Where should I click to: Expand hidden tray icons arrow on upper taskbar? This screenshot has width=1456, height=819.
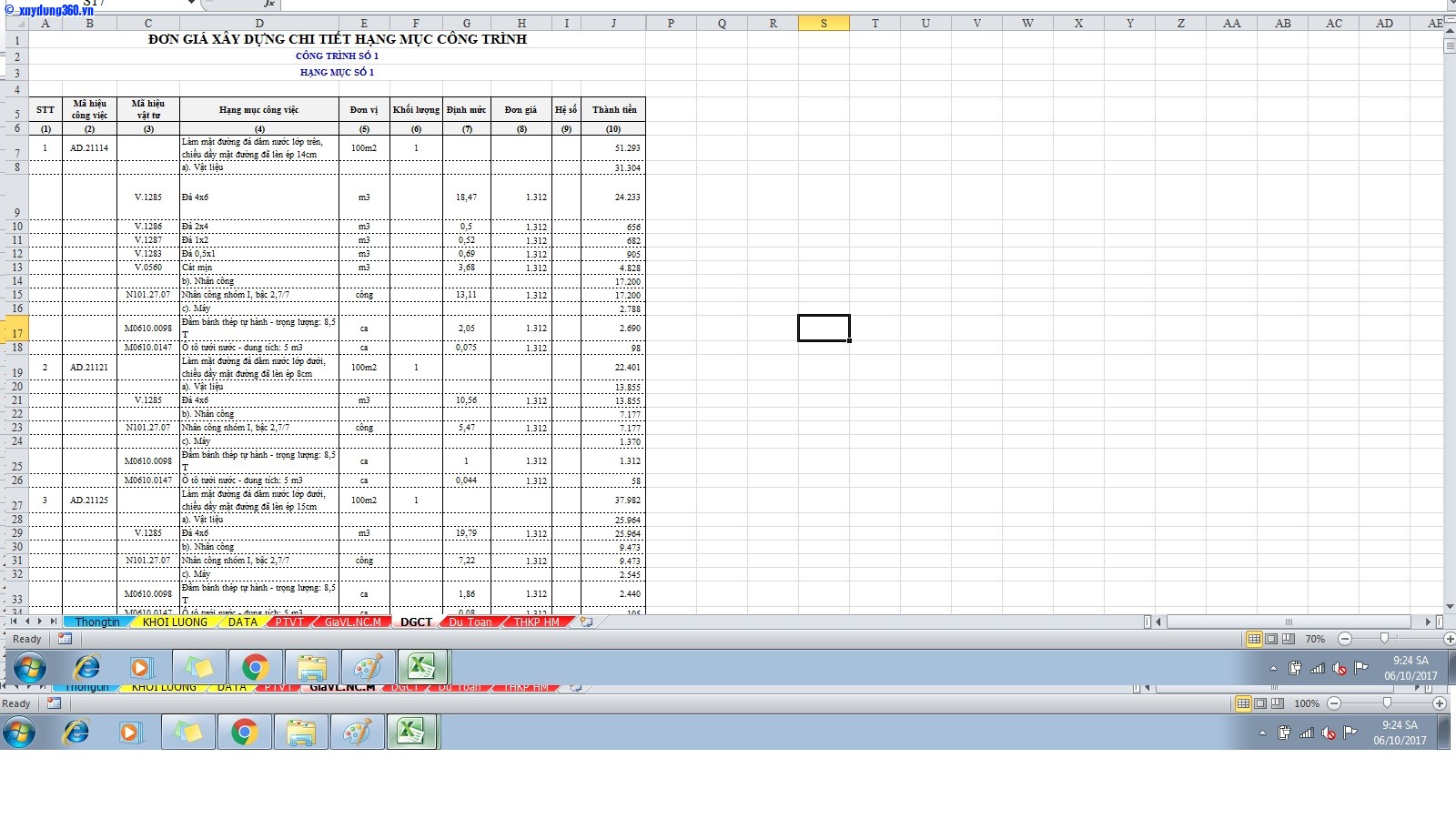point(1273,669)
